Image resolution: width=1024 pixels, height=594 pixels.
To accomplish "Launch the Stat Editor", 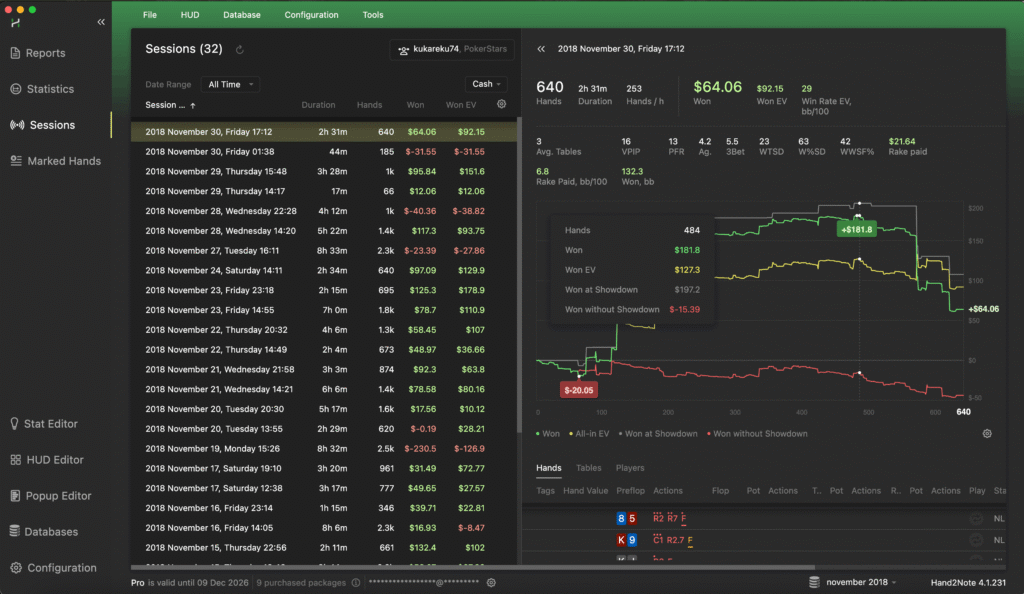I will pyautogui.click(x=50, y=424).
